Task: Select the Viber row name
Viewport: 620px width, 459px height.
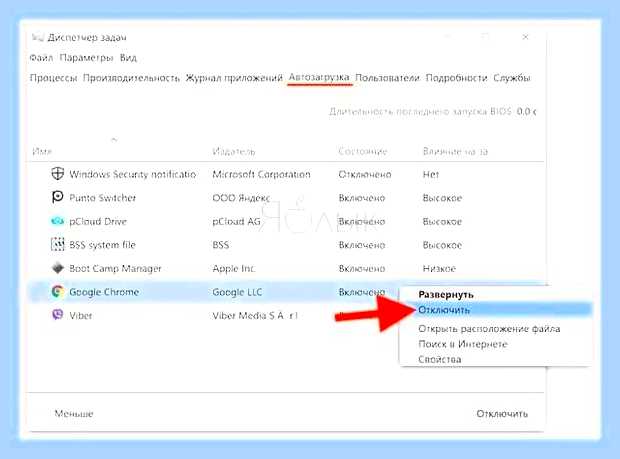Action: pos(81,315)
